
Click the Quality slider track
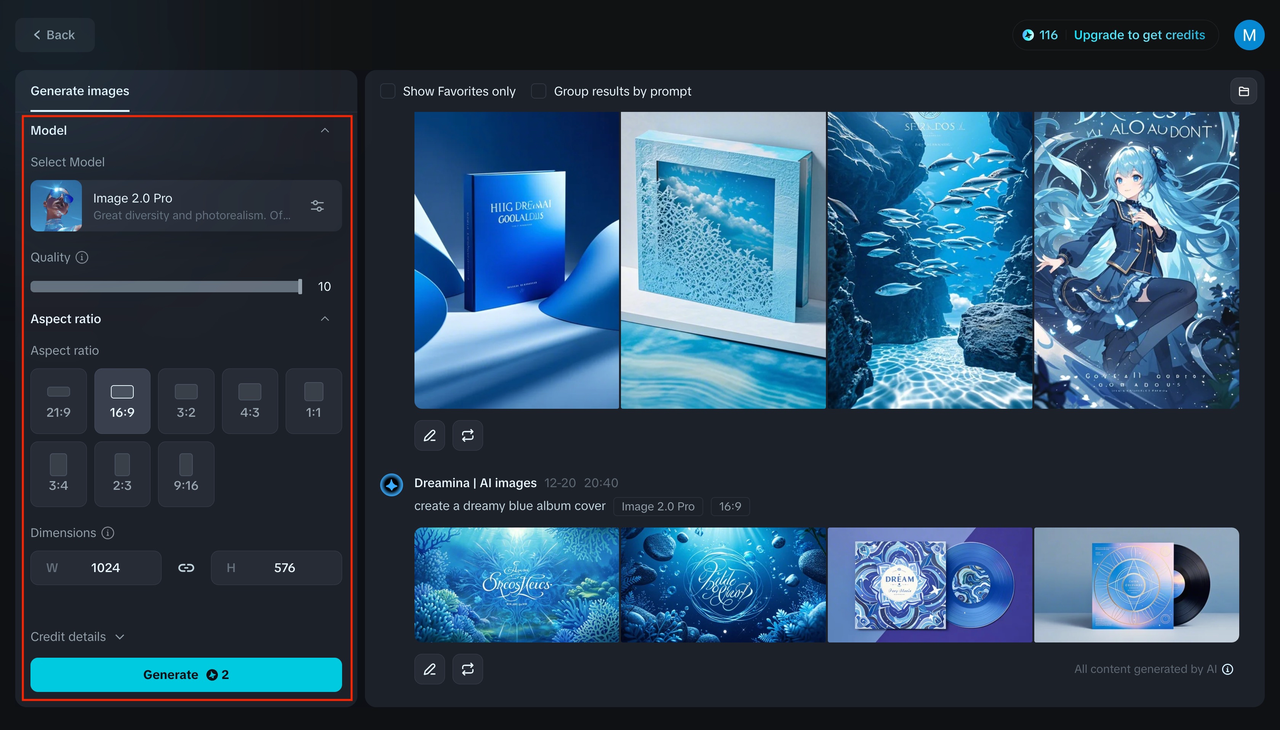coord(165,287)
